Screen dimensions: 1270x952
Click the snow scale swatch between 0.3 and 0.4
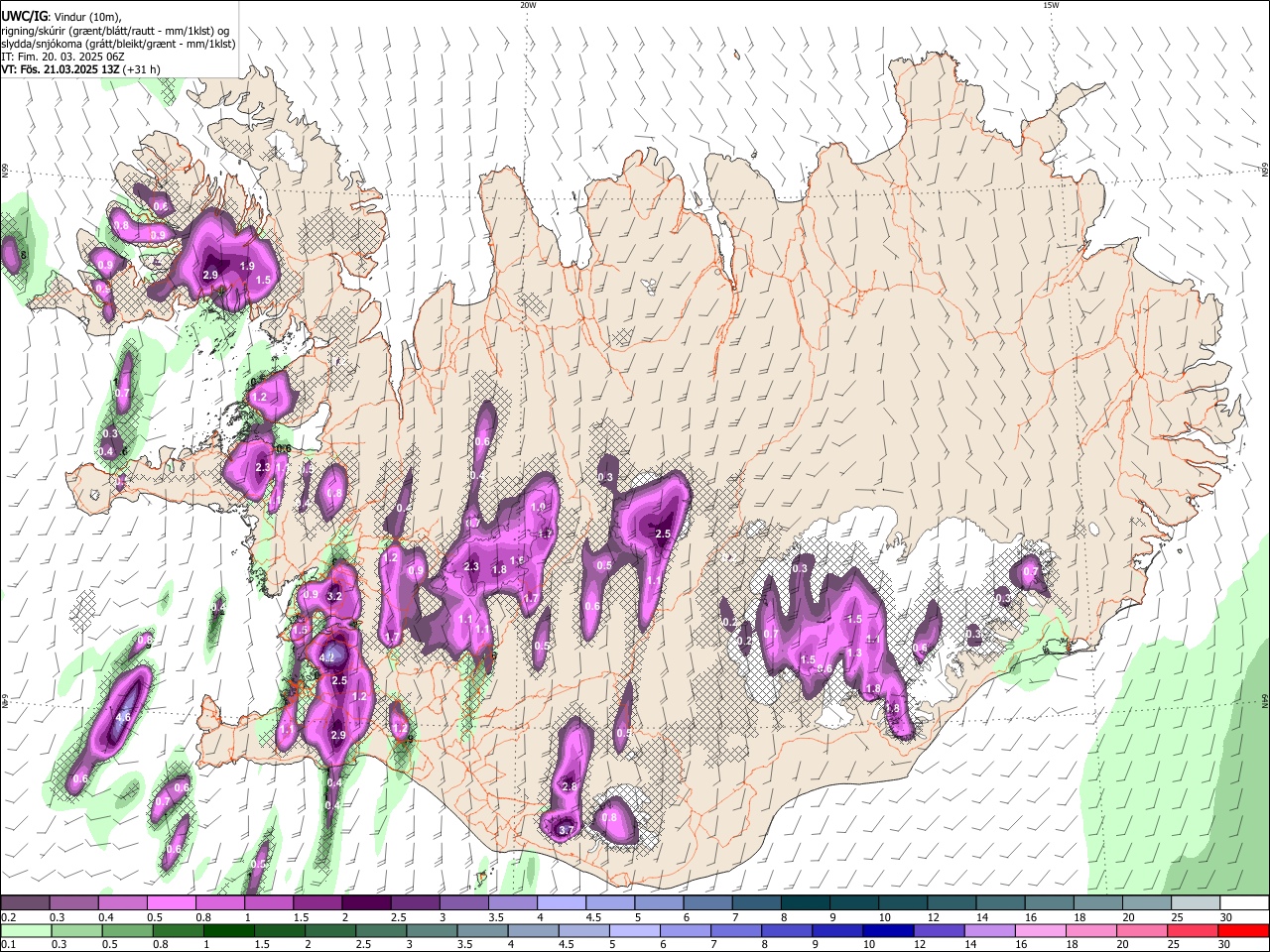tap(73, 902)
